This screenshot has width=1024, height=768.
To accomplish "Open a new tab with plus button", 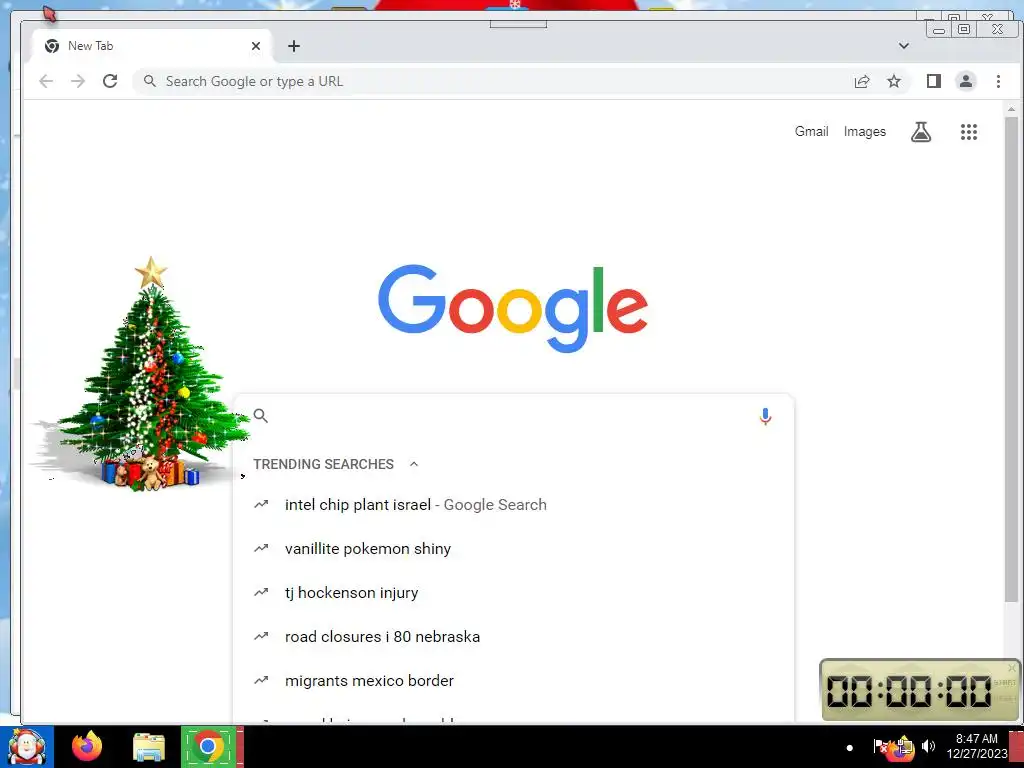I will (x=294, y=46).
